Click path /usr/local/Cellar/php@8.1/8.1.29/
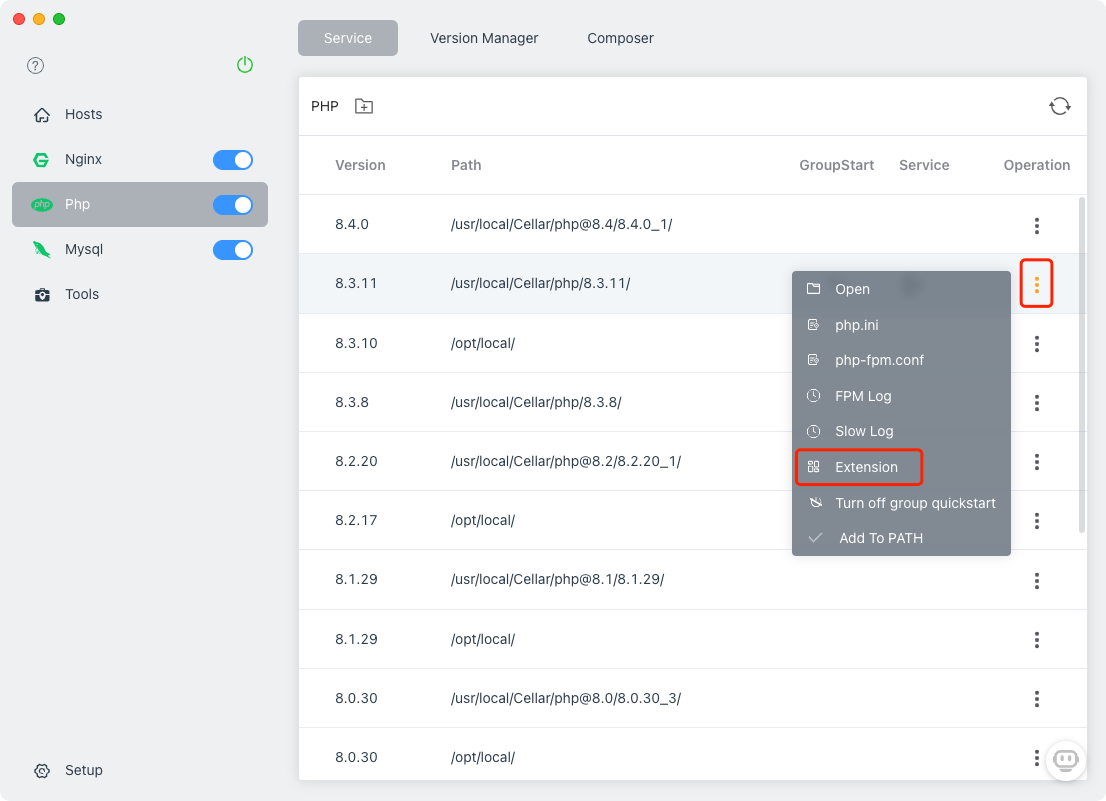Screen dimensions: 1106x801 (557, 580)
